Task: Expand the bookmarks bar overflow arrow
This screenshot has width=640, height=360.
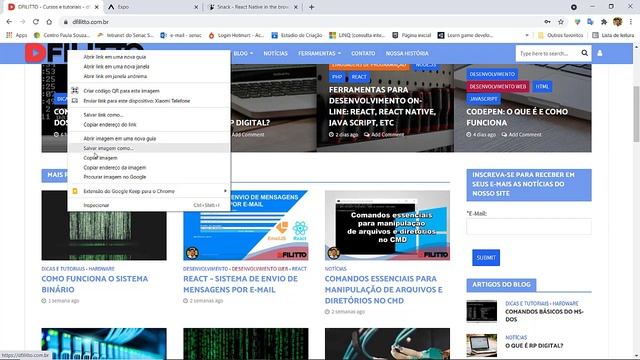Action: [527, 35]
